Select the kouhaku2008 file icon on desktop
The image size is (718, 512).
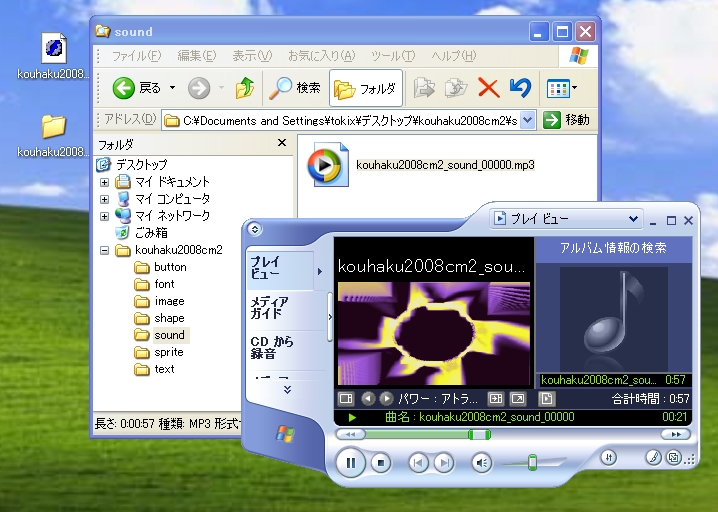point(53,56)
